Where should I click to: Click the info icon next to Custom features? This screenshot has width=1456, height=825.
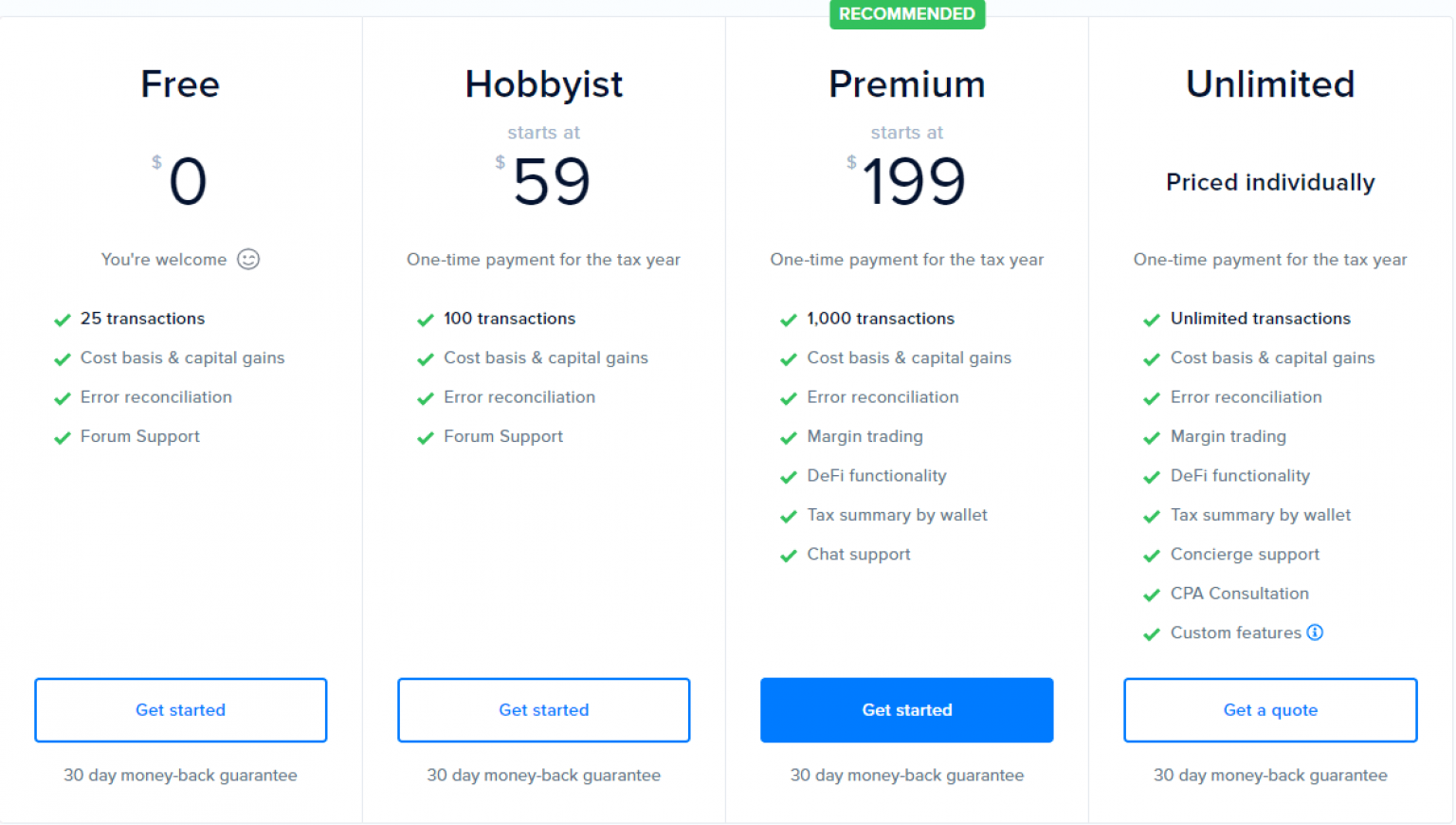[x=1316, y=632]
